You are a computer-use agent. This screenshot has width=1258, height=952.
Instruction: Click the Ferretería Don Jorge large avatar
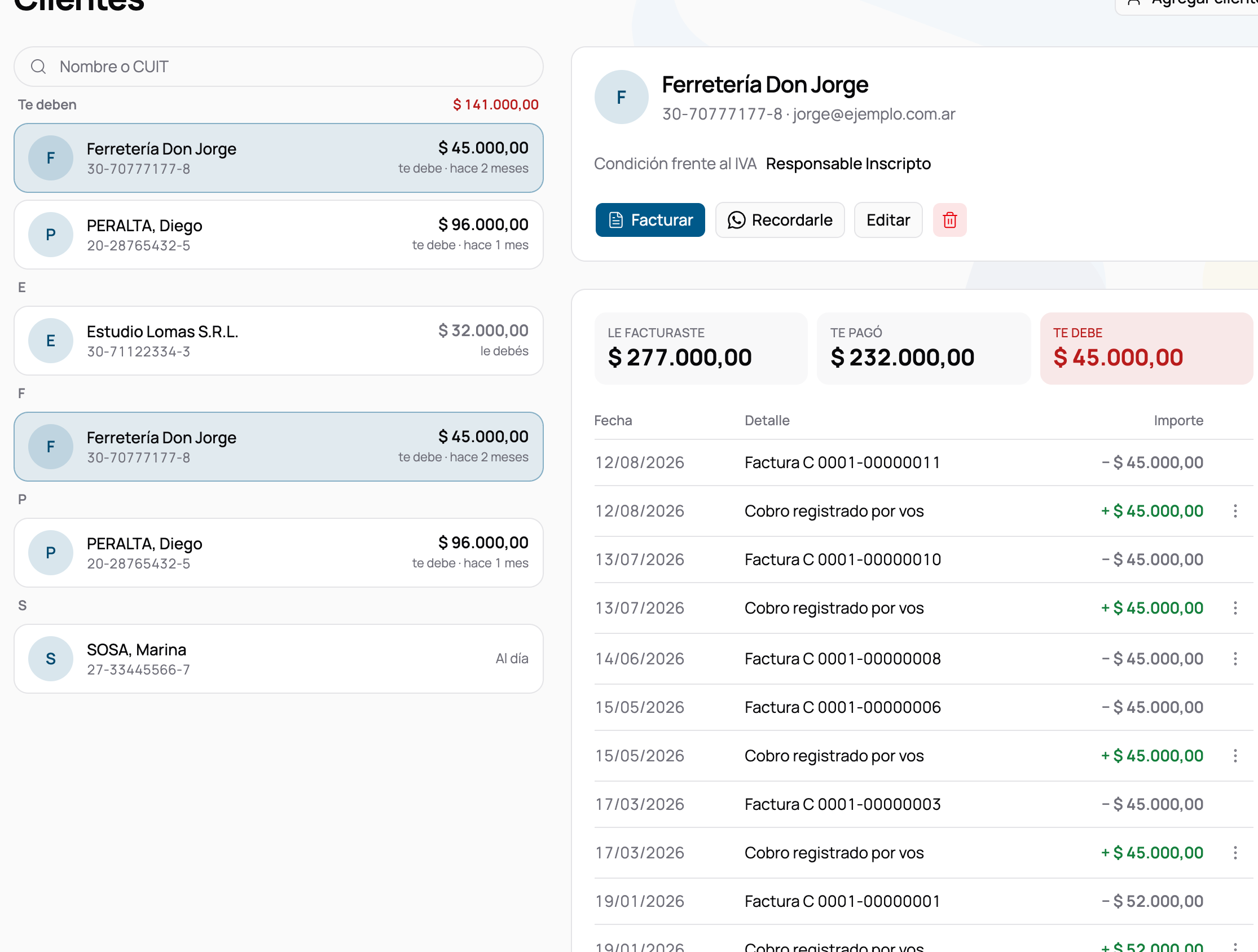tap(621, 97)
